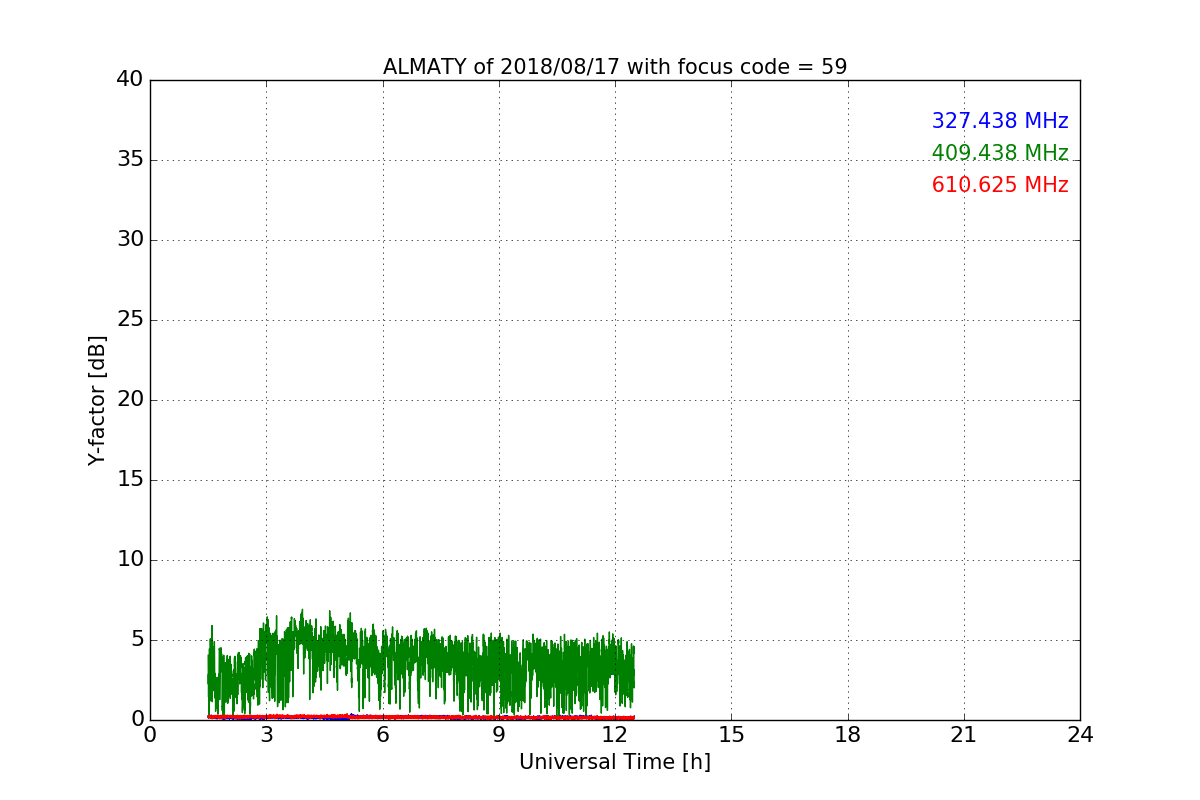This screenshot has width=1200, height=800.
Task: Click the x-axis tick label 9
Action: click(499, 734)
